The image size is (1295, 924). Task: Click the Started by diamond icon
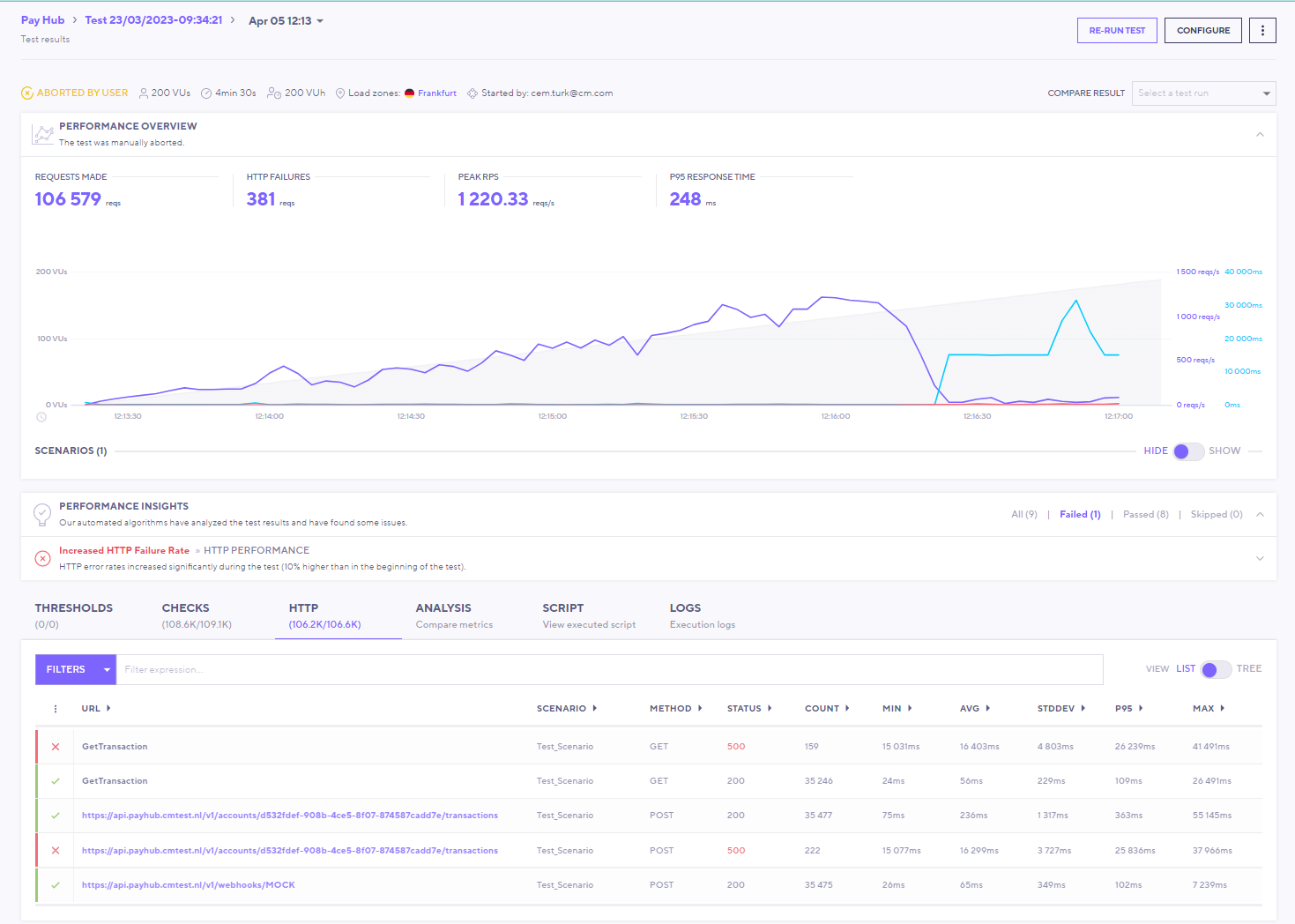click(x=473, y=93)
